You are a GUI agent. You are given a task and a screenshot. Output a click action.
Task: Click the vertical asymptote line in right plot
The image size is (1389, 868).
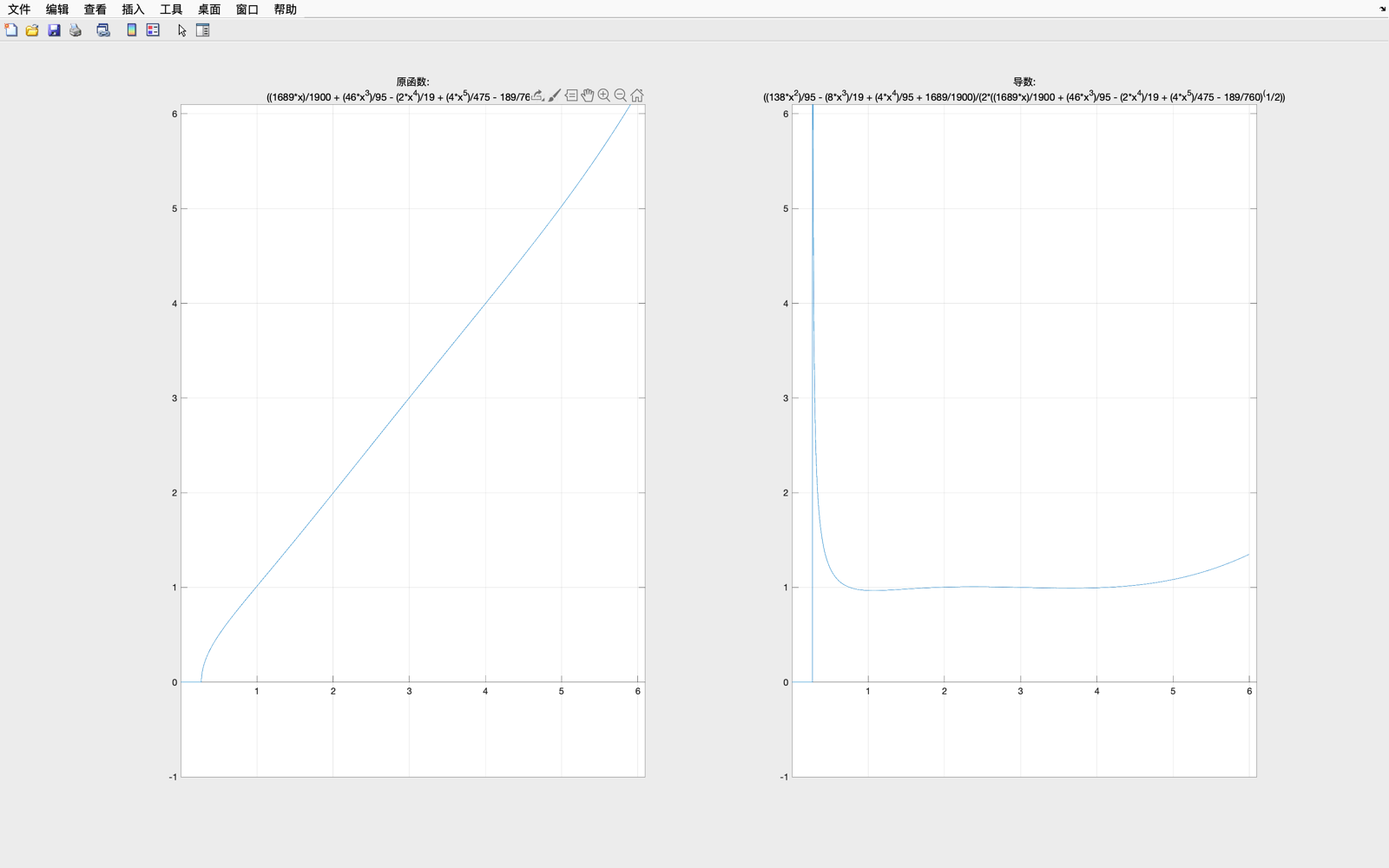click(813, 434)
